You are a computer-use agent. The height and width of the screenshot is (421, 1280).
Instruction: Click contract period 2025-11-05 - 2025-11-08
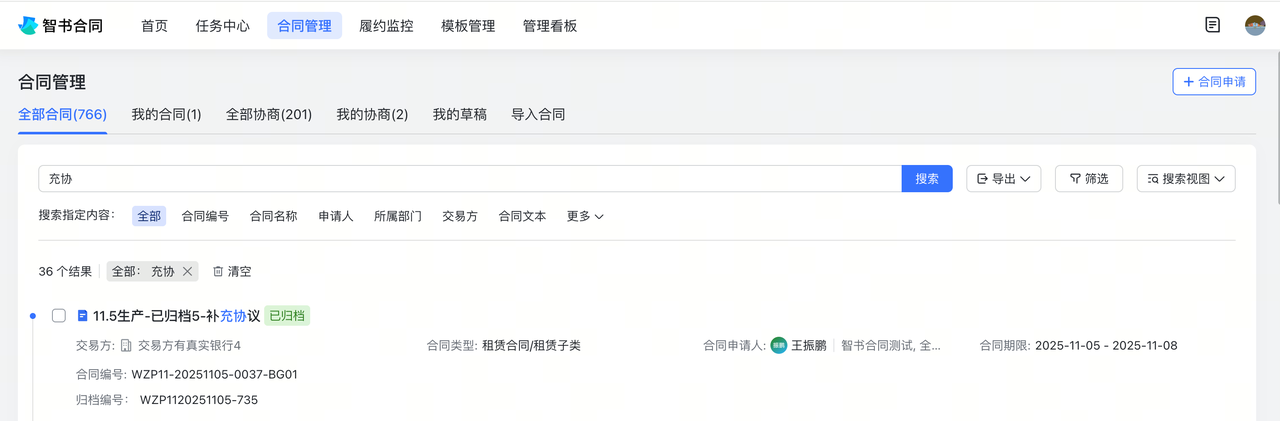(x=1106, y=346)
